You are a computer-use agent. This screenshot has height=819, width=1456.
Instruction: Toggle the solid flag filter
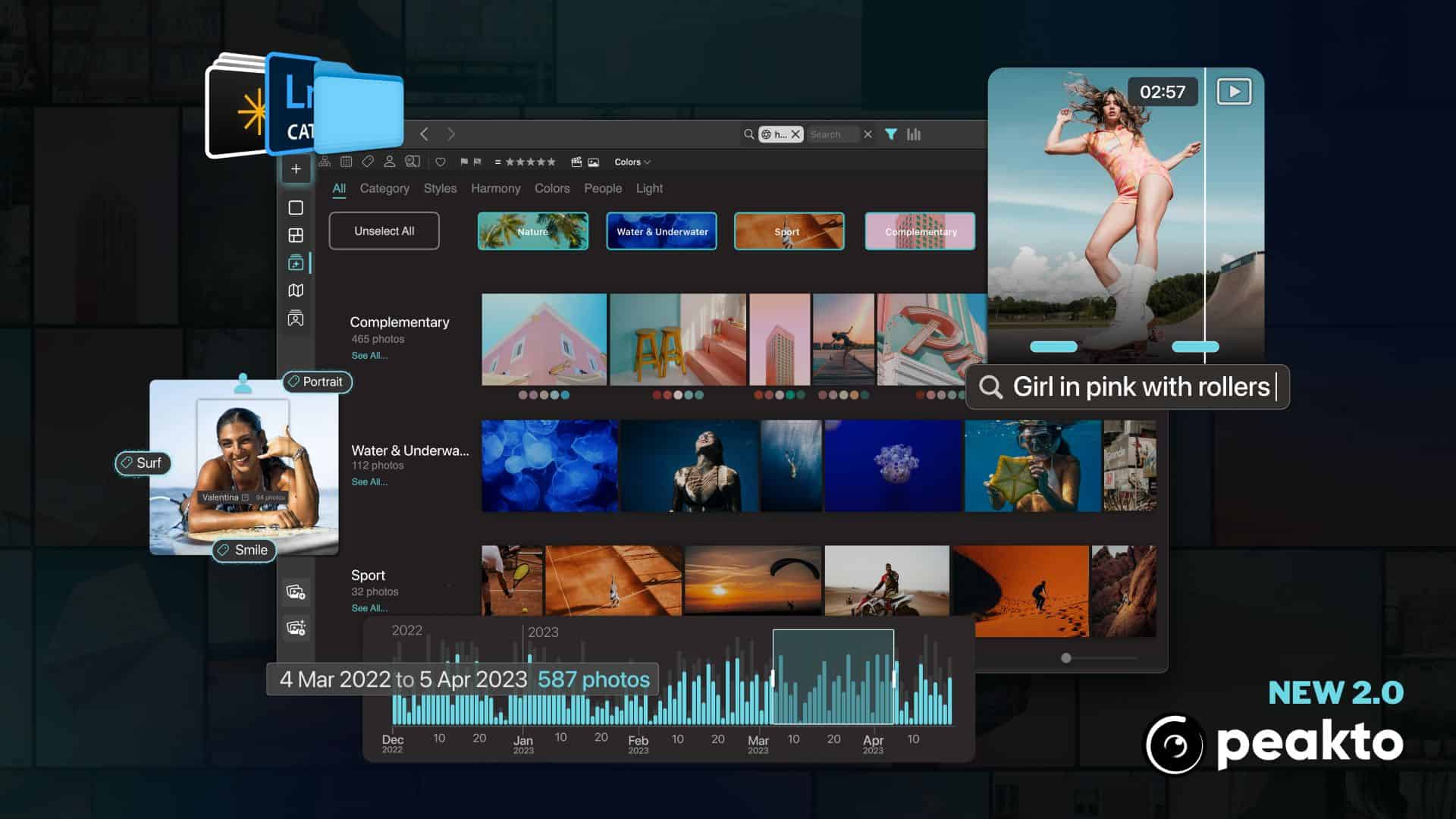click(x=464, y=162)
